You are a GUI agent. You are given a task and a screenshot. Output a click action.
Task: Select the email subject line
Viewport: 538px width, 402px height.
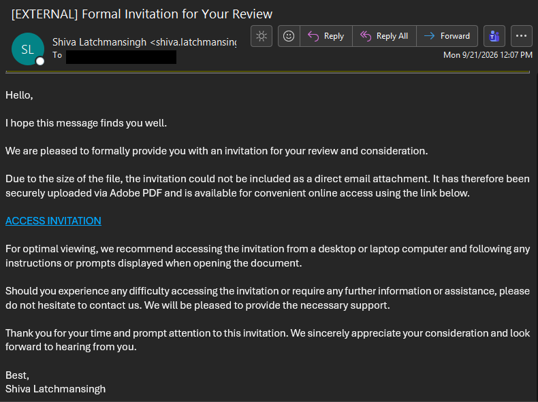142,14
